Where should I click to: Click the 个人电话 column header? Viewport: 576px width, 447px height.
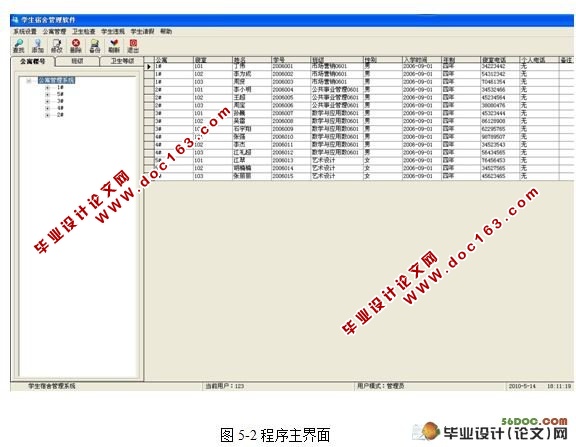pos(539,60)
